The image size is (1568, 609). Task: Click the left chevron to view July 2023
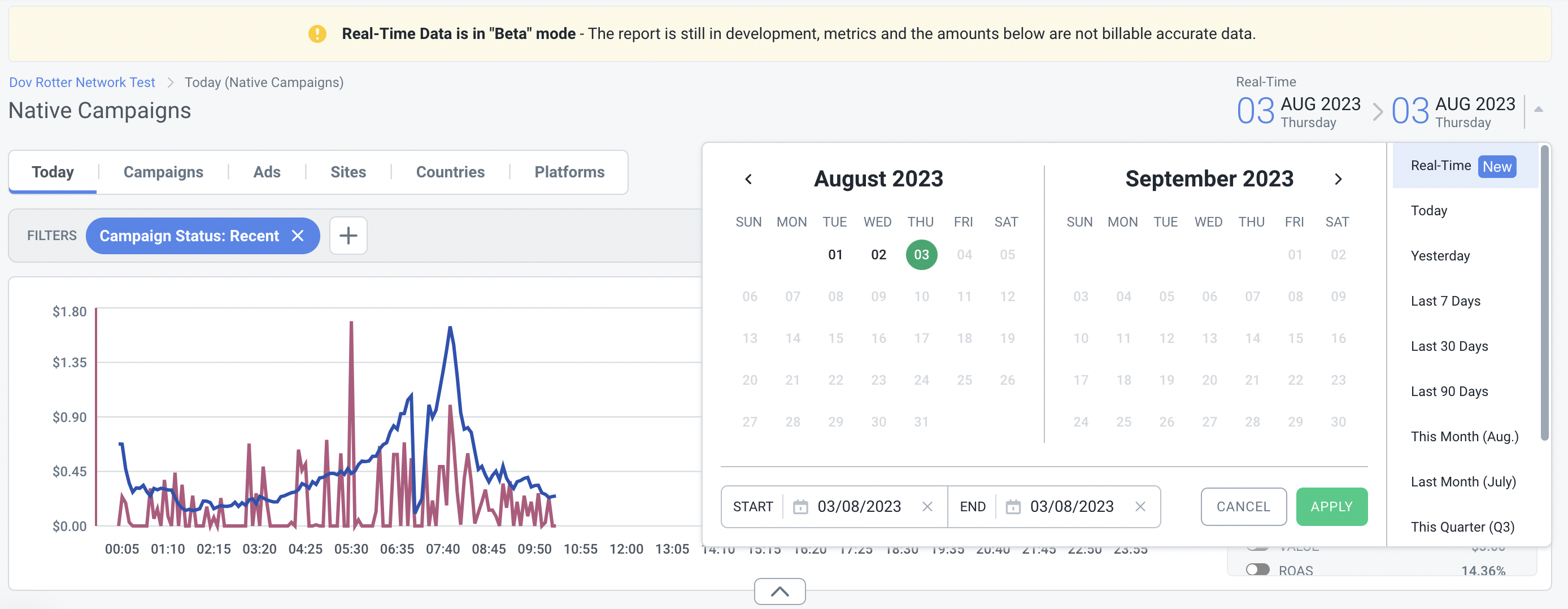[748, 179]
